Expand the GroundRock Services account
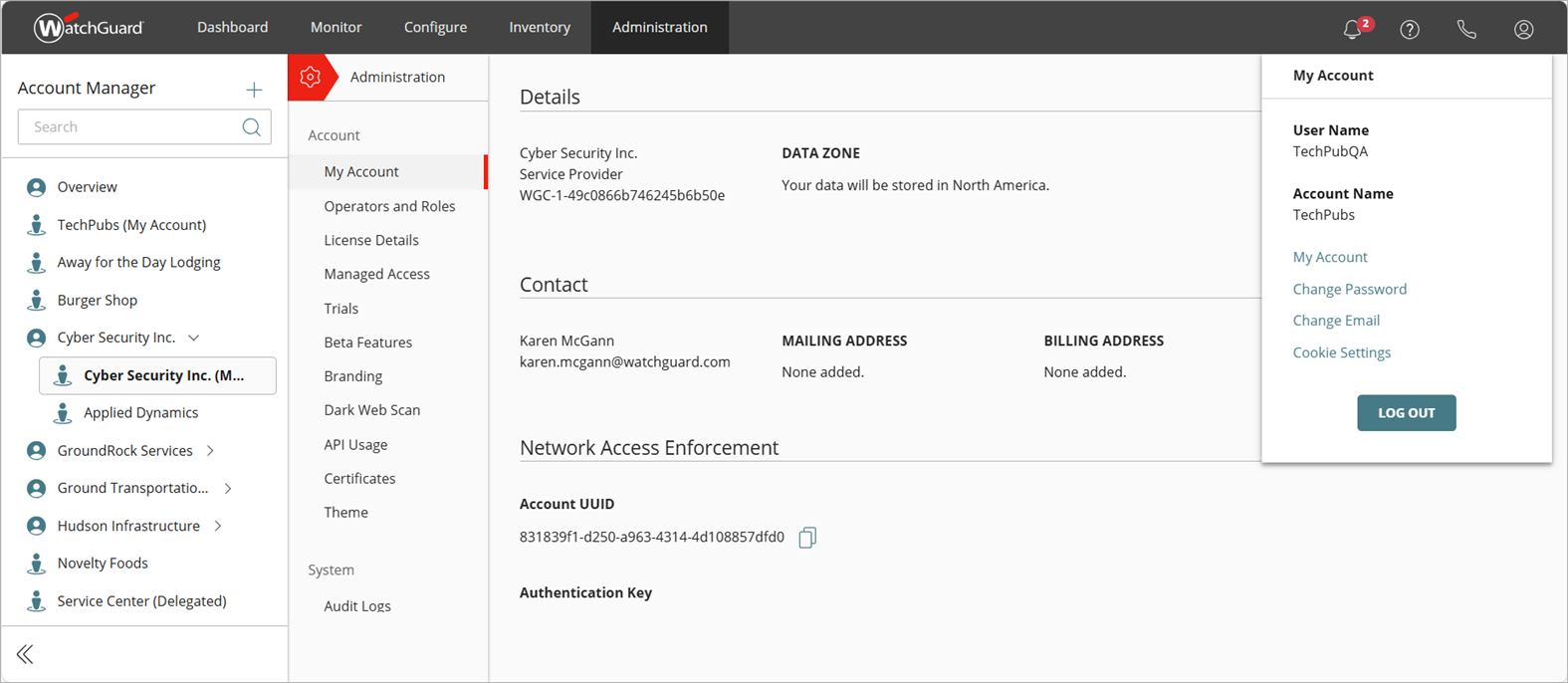This screenshot has height=683, width=1568. click(x=211, y=451)
